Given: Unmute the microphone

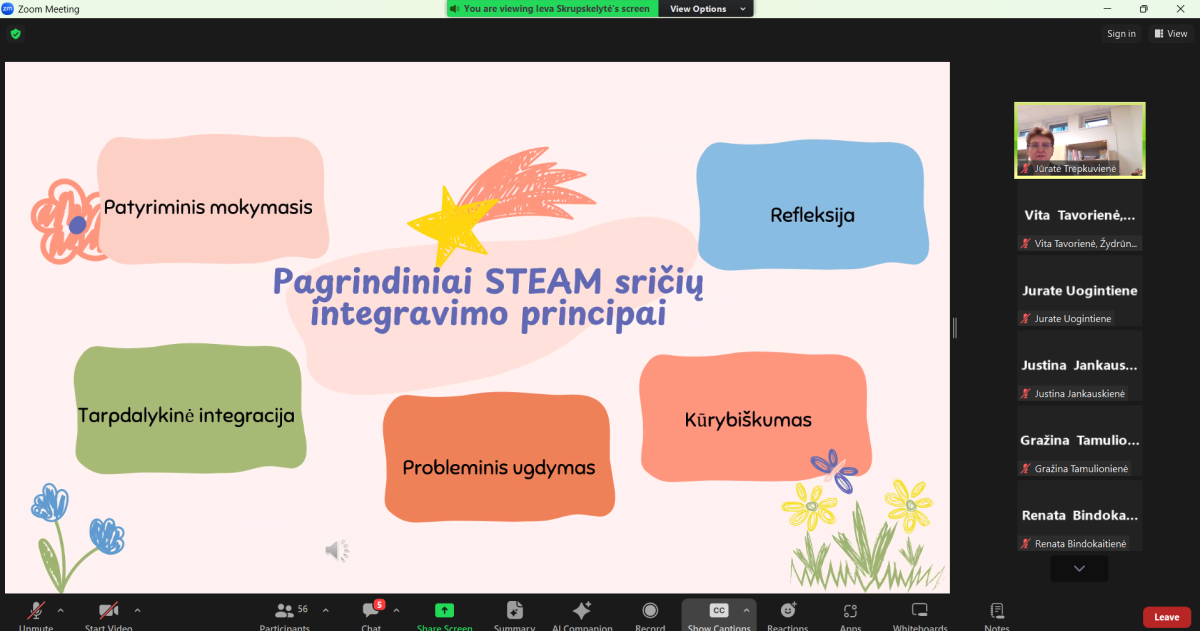Looking at the screenshot, I should [x=36, y=611].
